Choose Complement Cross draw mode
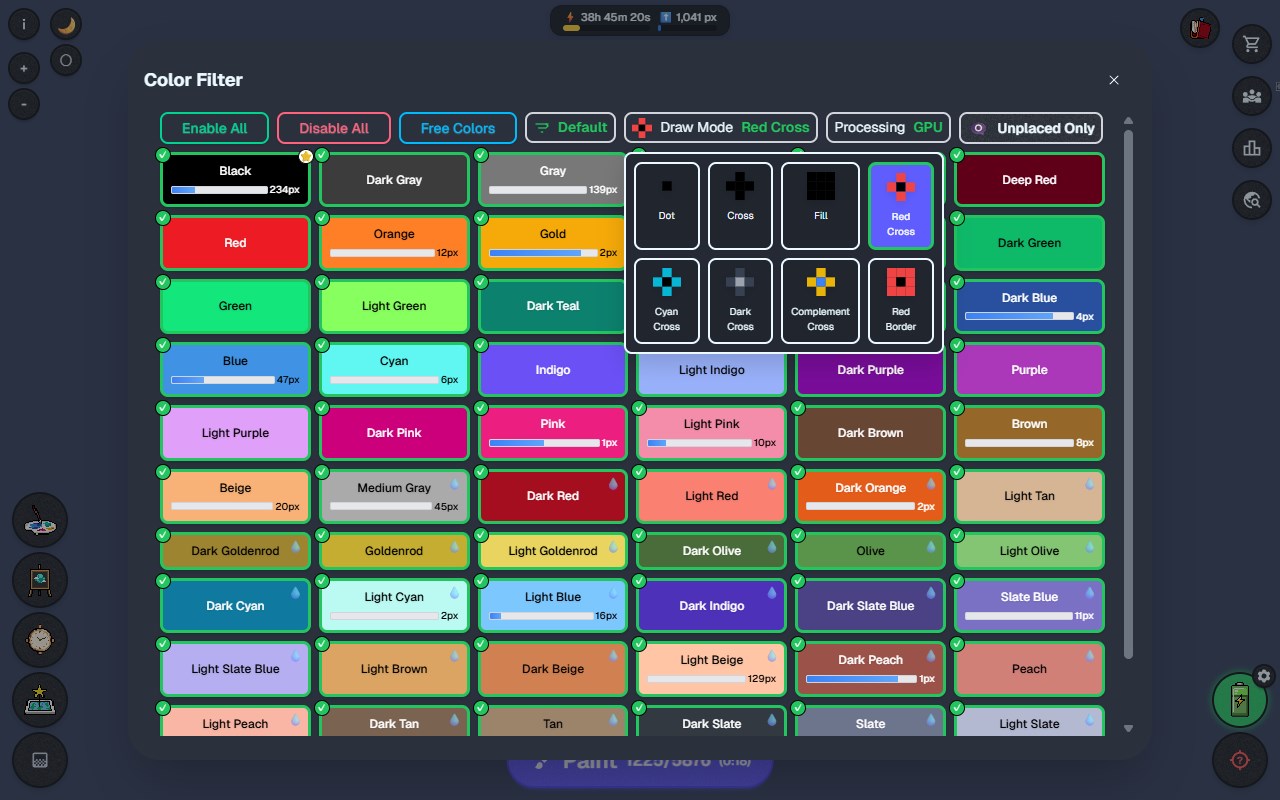1280x800 pixels. point(820,302)
